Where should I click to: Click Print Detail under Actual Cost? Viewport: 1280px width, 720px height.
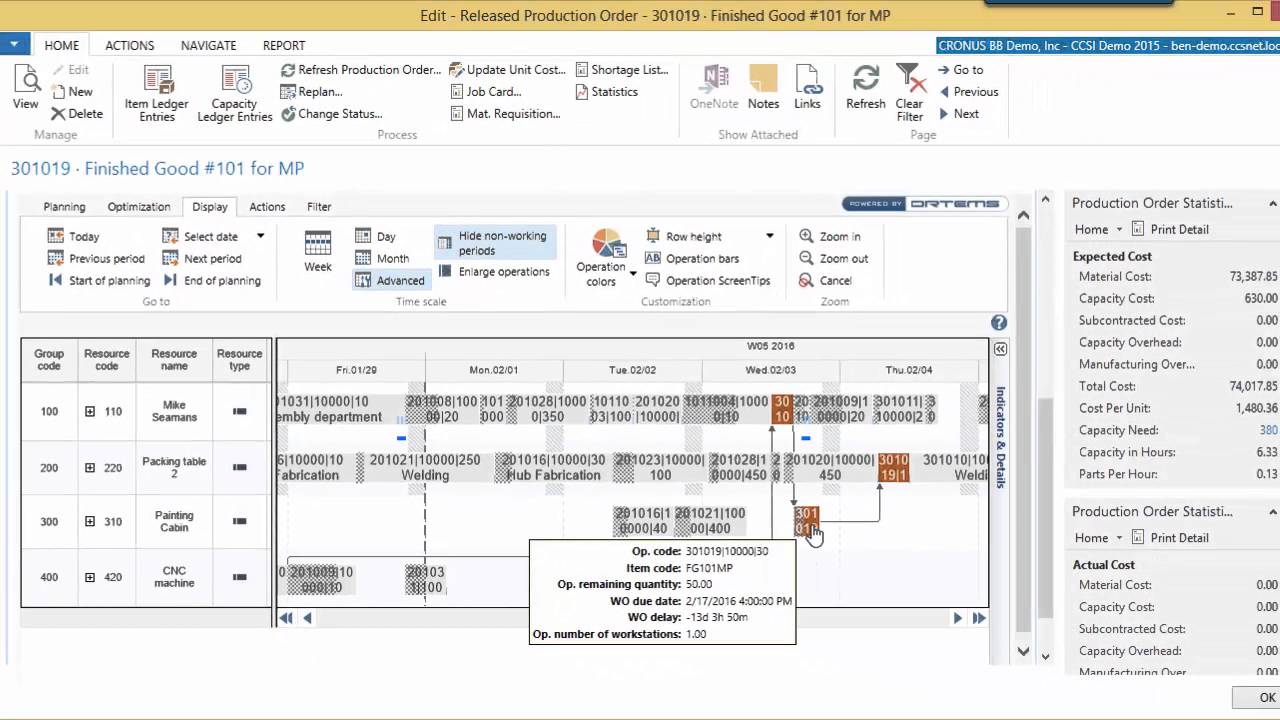pos(1170,537)
